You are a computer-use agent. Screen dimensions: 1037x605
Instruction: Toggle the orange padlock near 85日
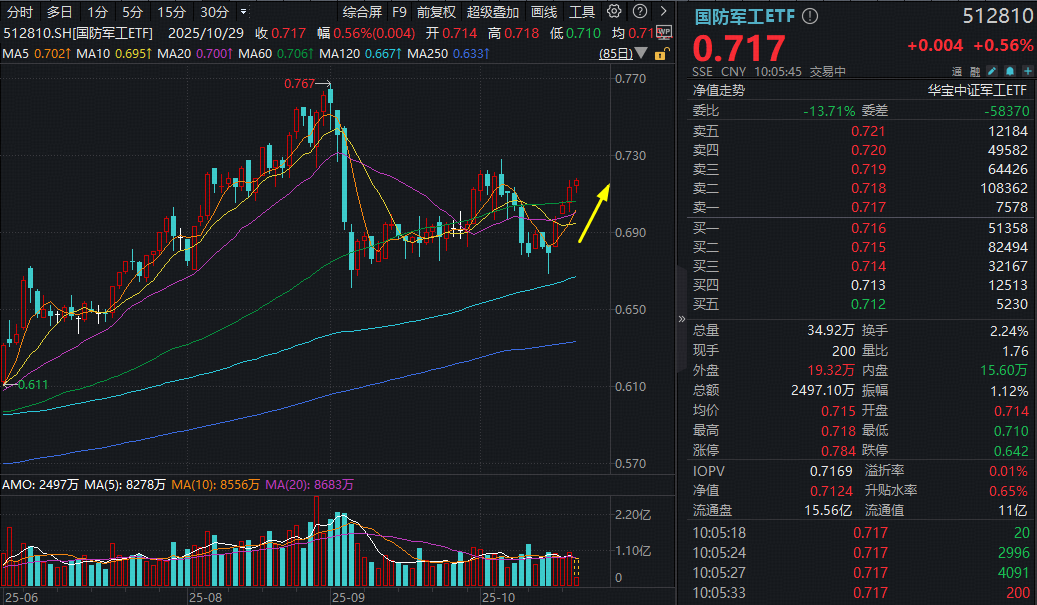point(659,52)
